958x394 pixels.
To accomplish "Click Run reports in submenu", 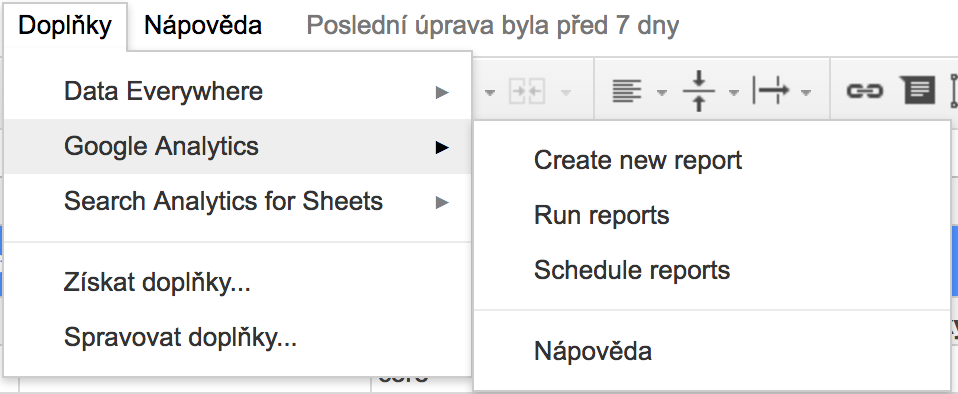I will tap(712, 216).
